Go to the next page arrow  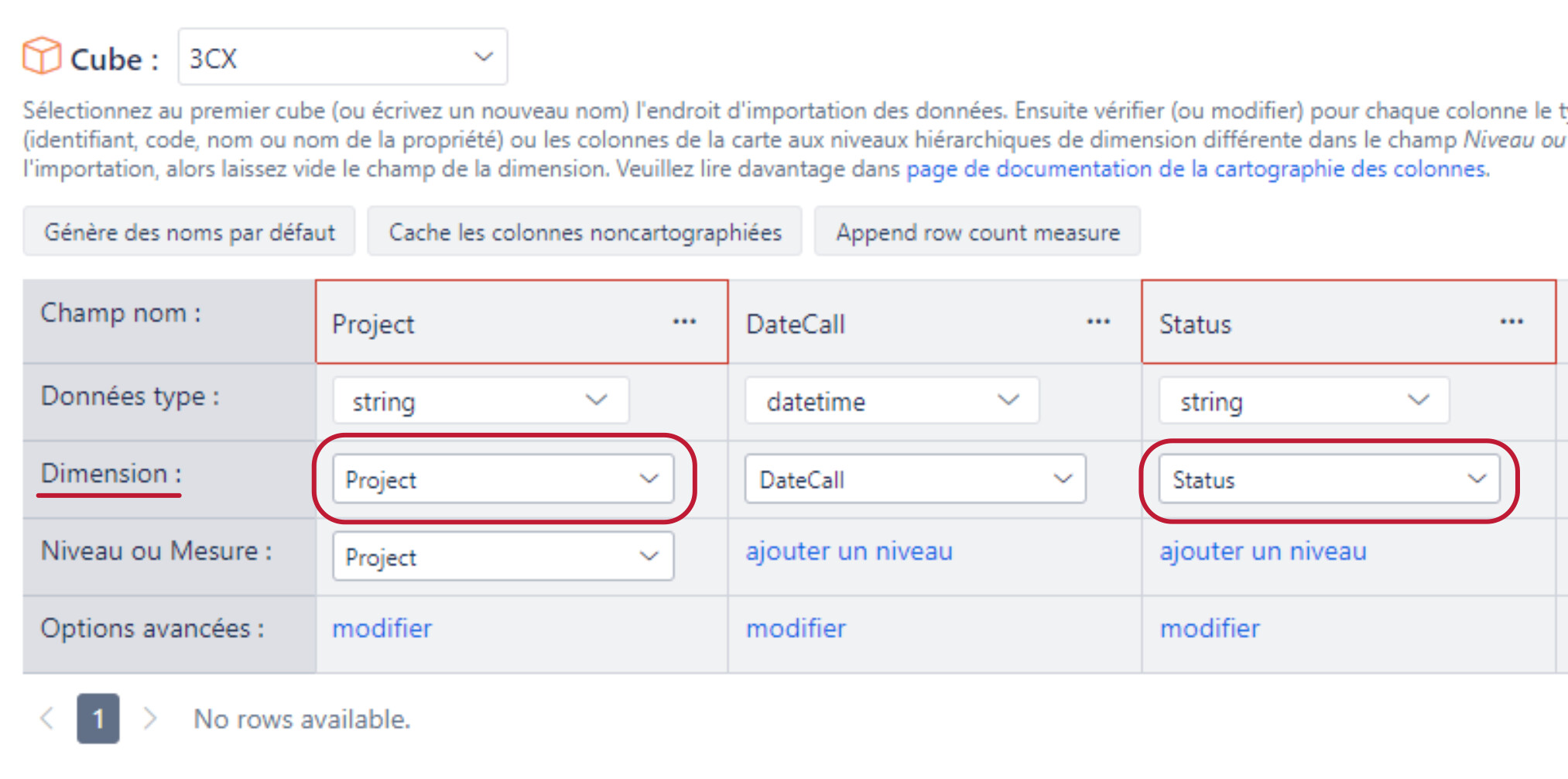click(x=150, y=719)
